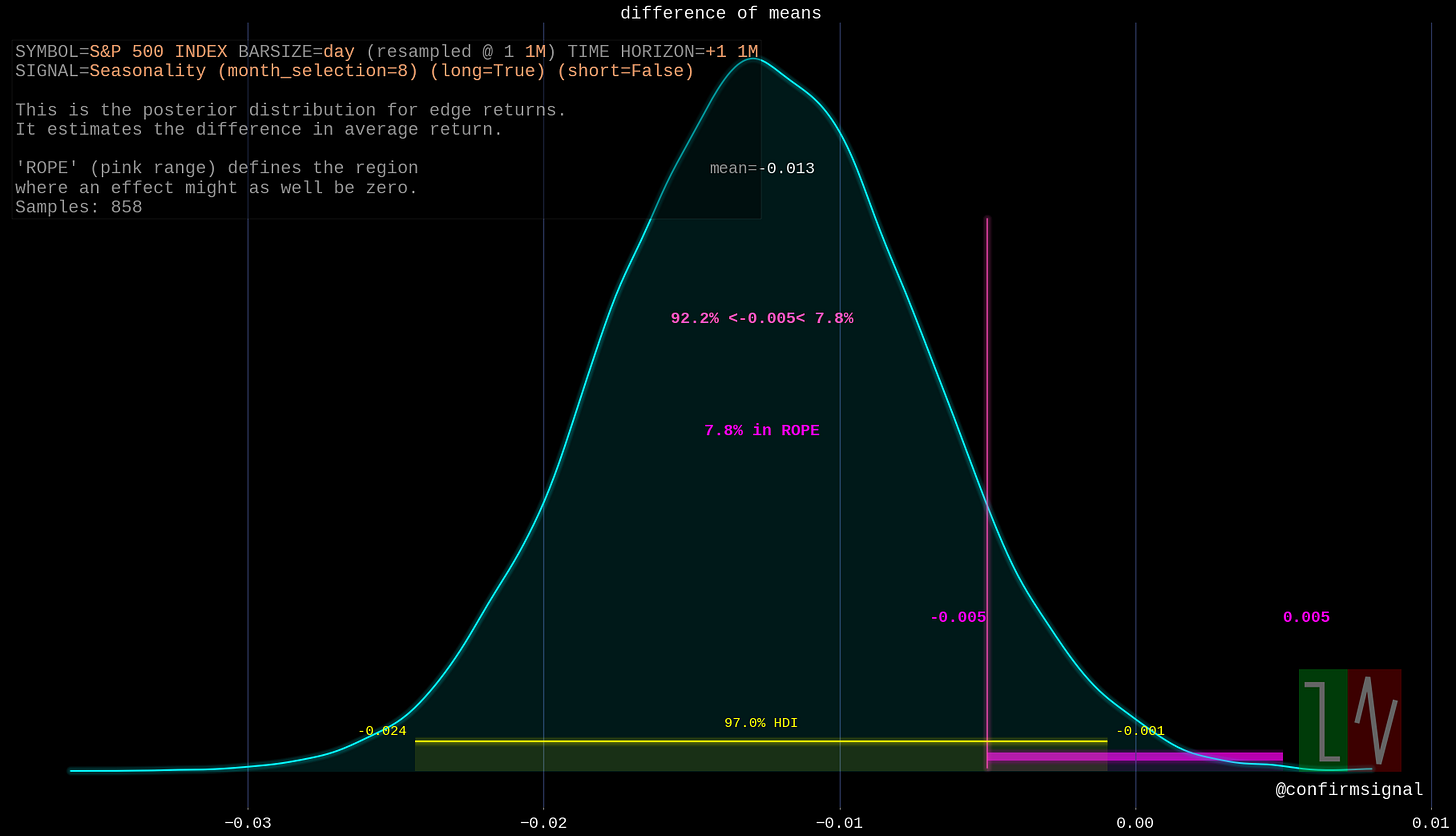The width and height of the screenshot is (1456, 836).
Task: Click the "(long=True)" parameter text
Action: [x=487, y=71]
